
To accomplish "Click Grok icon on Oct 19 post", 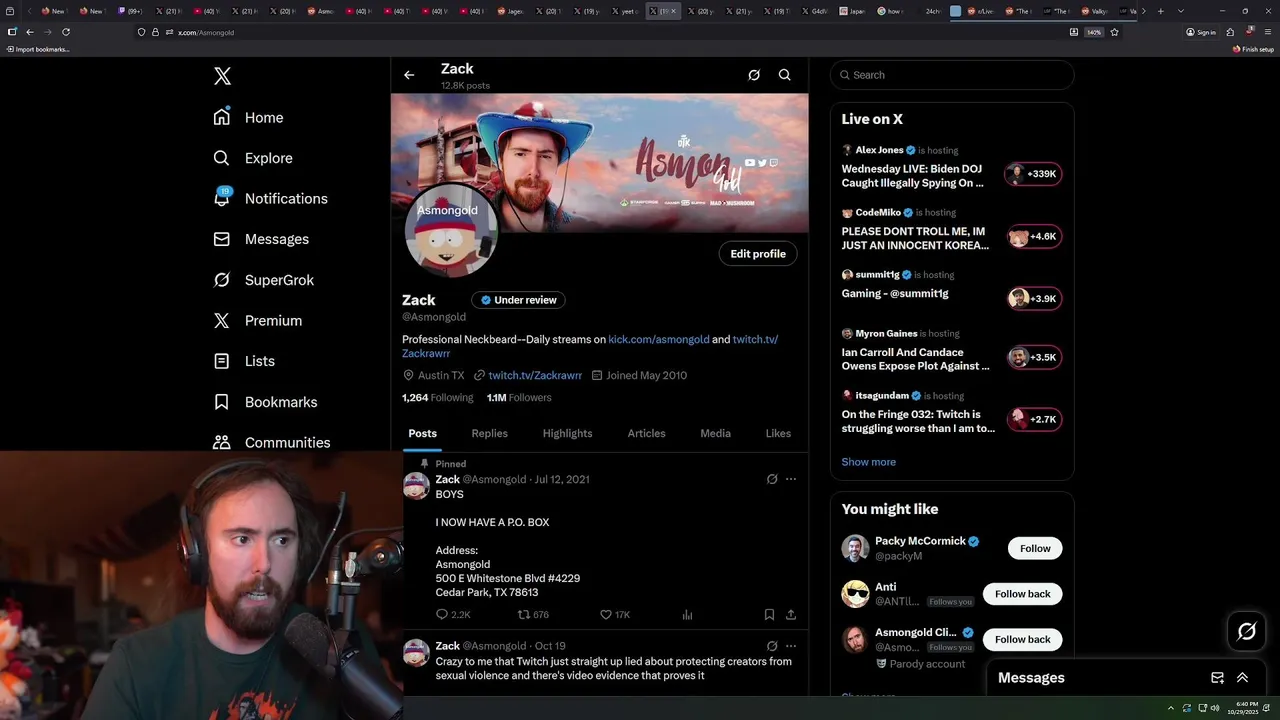I will tap(772, 646).
